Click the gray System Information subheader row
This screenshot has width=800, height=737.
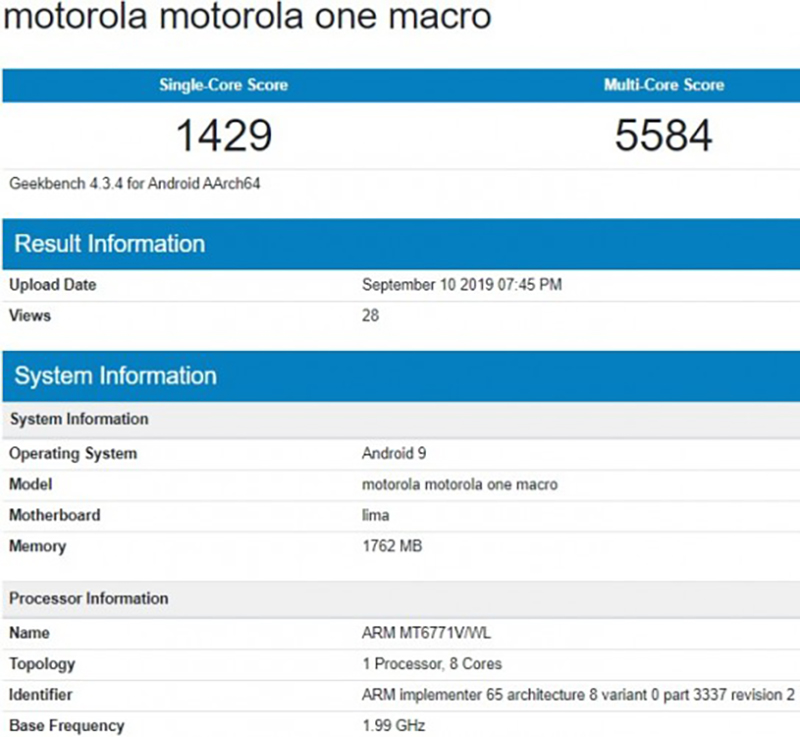tap(79, 419)
